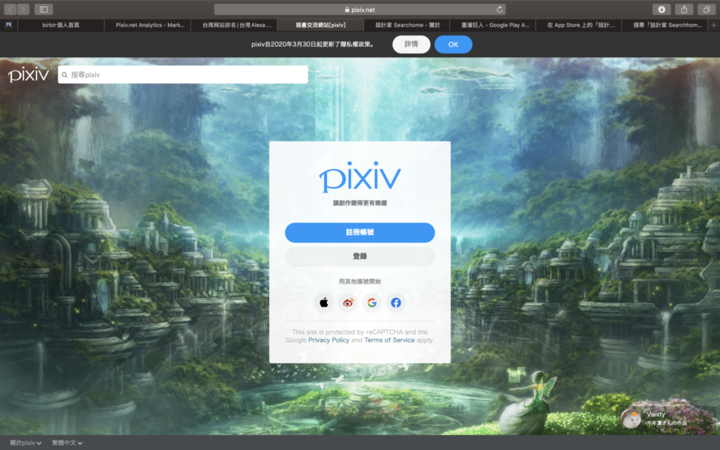Add a new tab with the plus button
The image size is (720, 450).
coord(714,25)
